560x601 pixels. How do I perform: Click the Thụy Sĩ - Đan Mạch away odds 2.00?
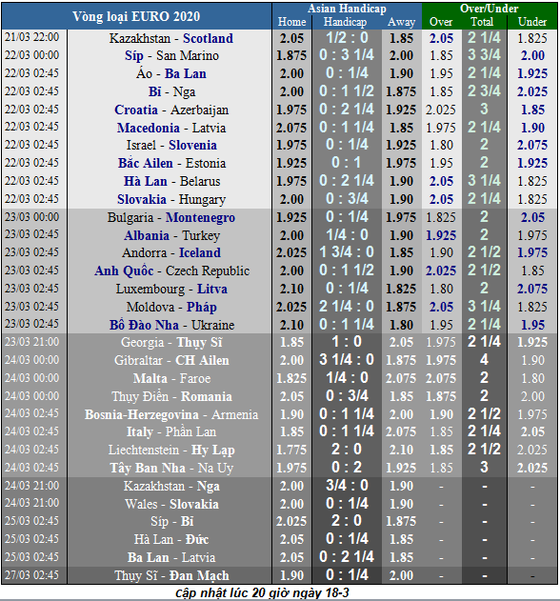click(x=401, y=575)
